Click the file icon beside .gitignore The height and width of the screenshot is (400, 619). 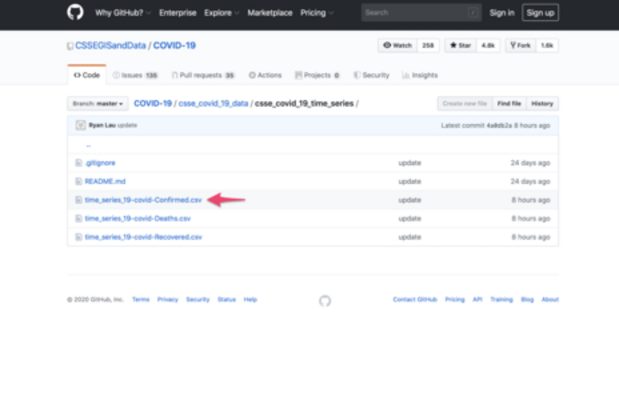[78, 163]
